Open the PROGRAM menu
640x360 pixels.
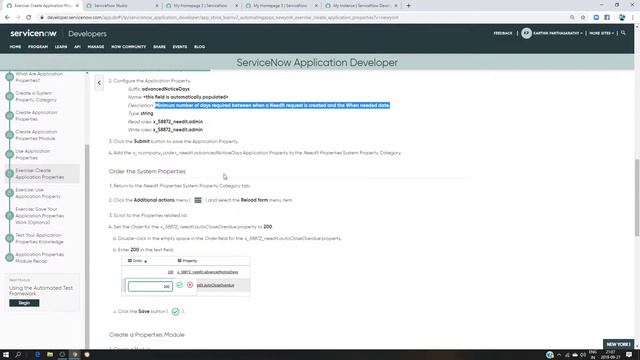[38, 47]
